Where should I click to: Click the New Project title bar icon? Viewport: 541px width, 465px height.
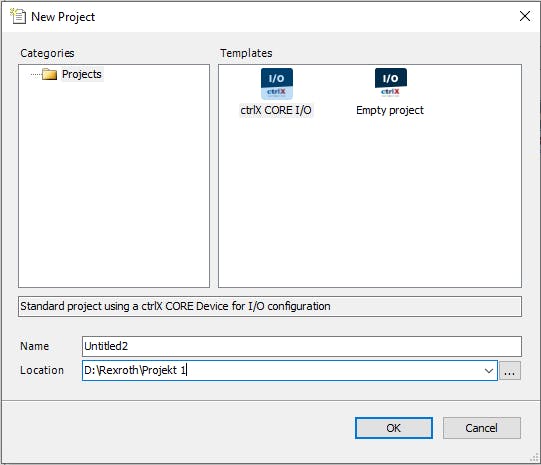(x=18, y=16)
